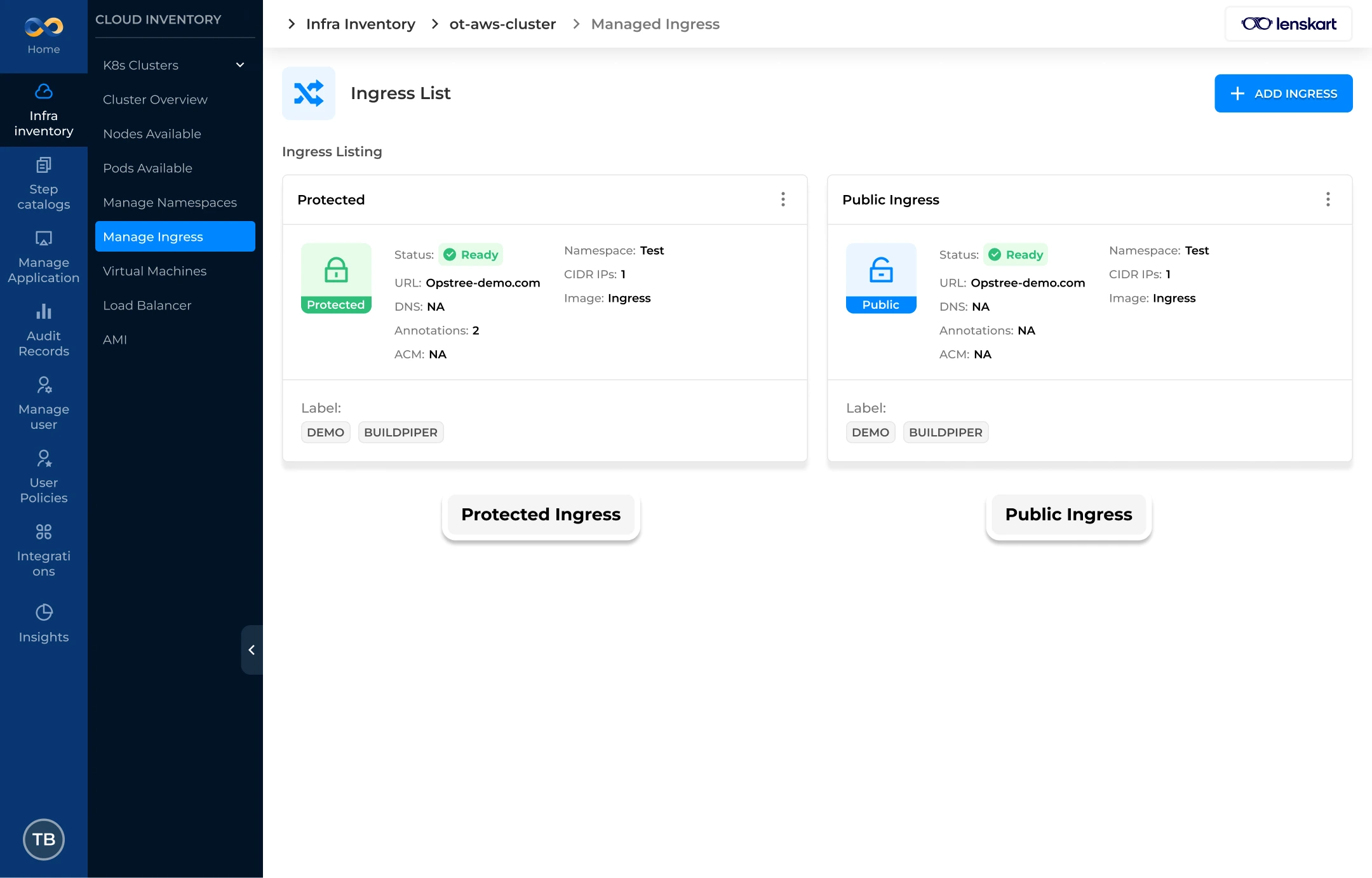This screenshot has height=878, width=1372.
Task: Open the Protected card kebab menu
Action: pos(783,199)
